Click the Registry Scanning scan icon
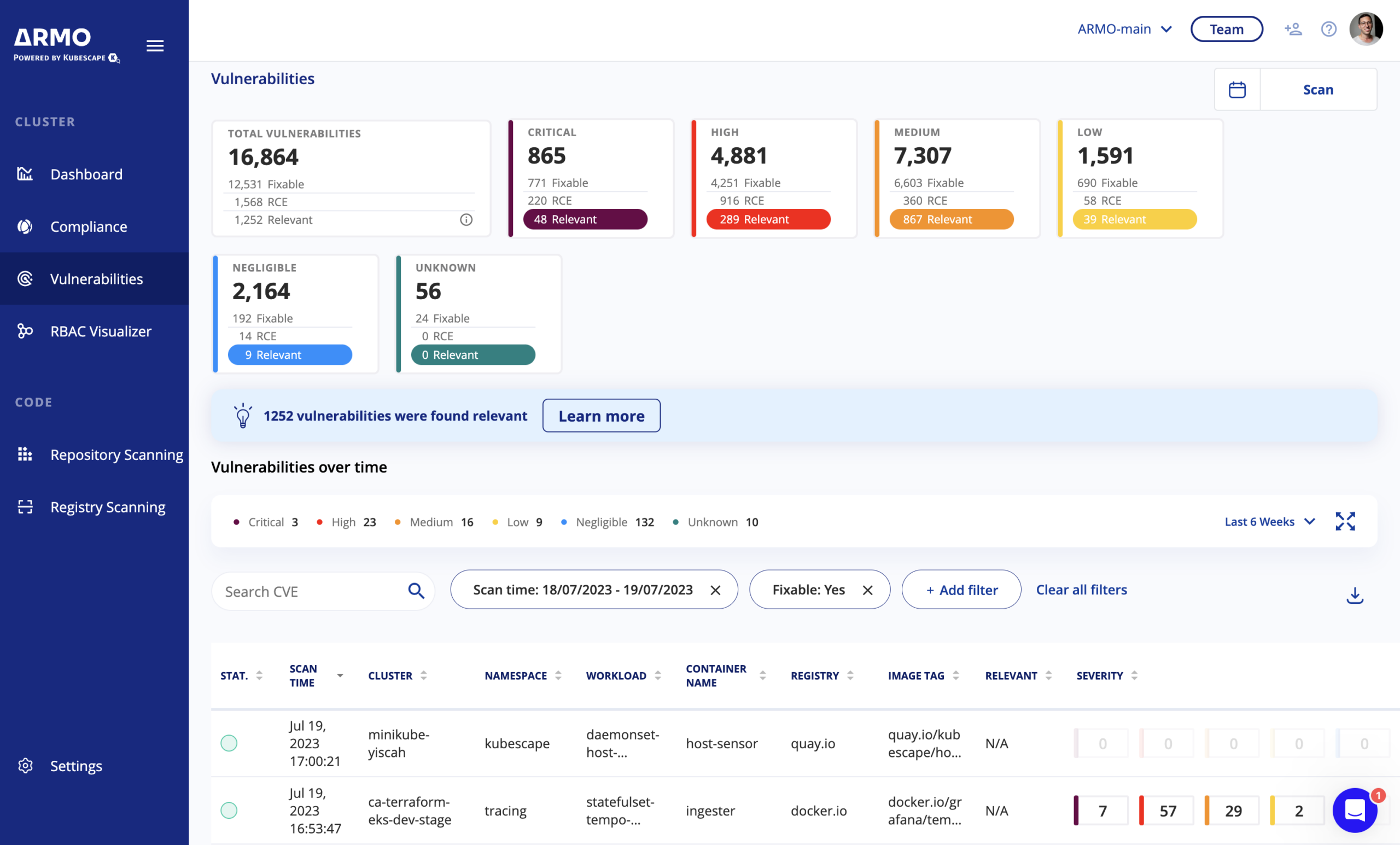 (25, 506)
